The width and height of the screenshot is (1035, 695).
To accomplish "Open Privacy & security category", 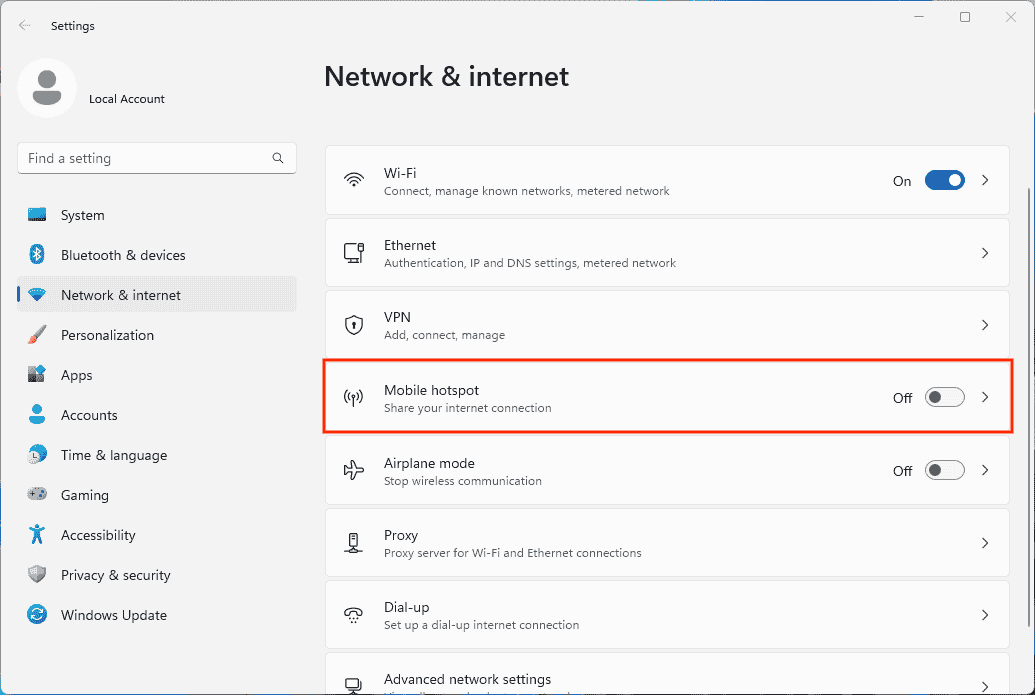I will tap(156, 575).
